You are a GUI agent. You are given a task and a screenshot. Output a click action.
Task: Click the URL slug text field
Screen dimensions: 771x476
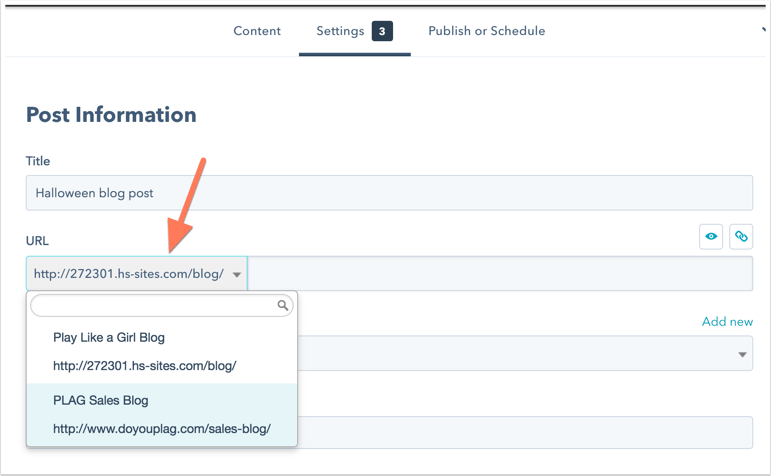(x=500, y=273)
